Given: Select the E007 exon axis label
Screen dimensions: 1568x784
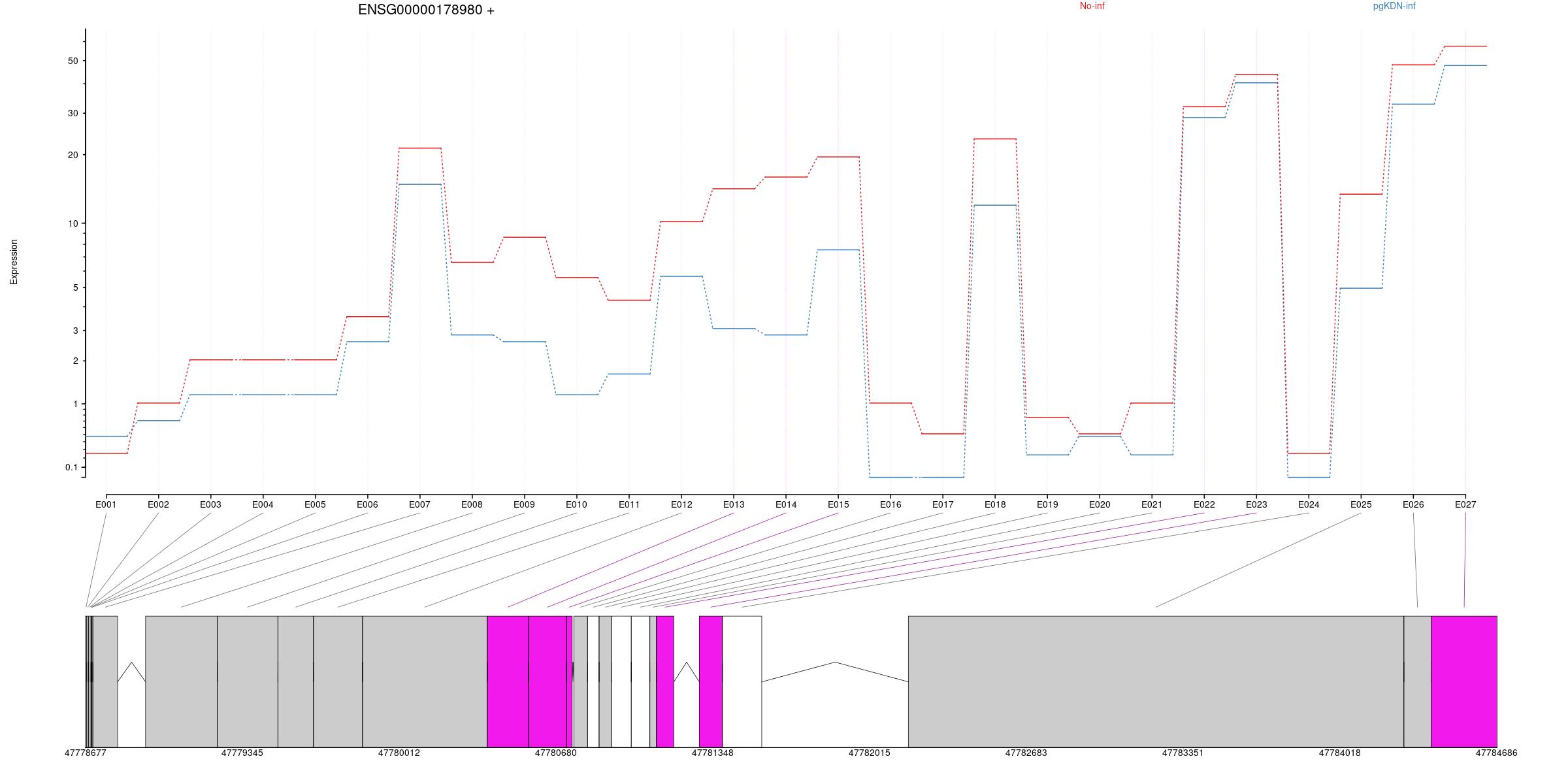Looking at the screenshot, I should 419,504.
